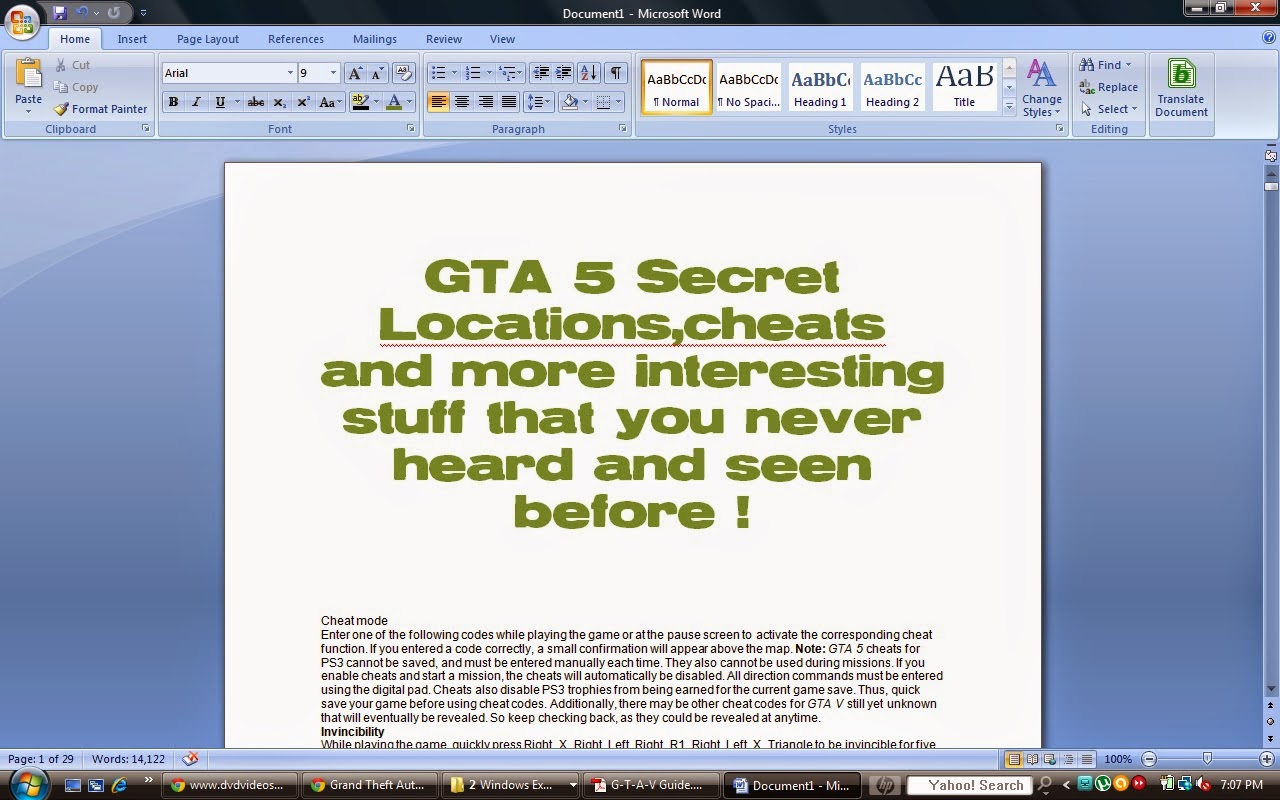Click the Translate Document icon
This screenshot has height=800, width=1280.
pos(1181,75)
